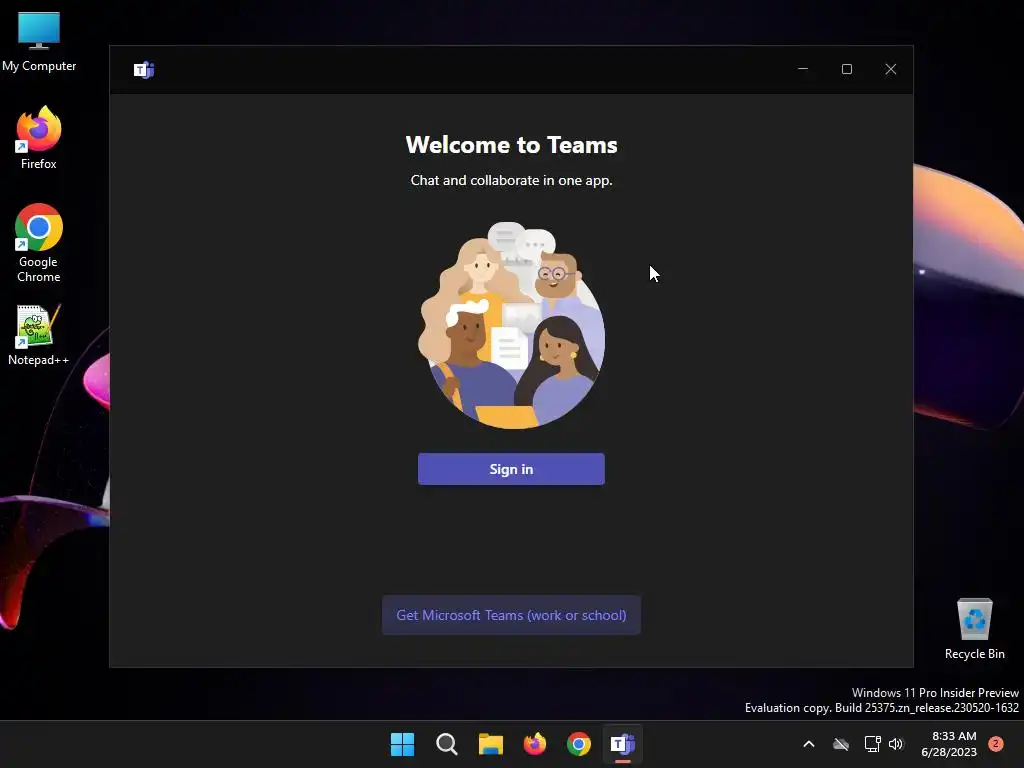Select the Firefox desktop shortcut
Image resolution: width=1024 pixels, height=768 pixels.
coord(39,138)
